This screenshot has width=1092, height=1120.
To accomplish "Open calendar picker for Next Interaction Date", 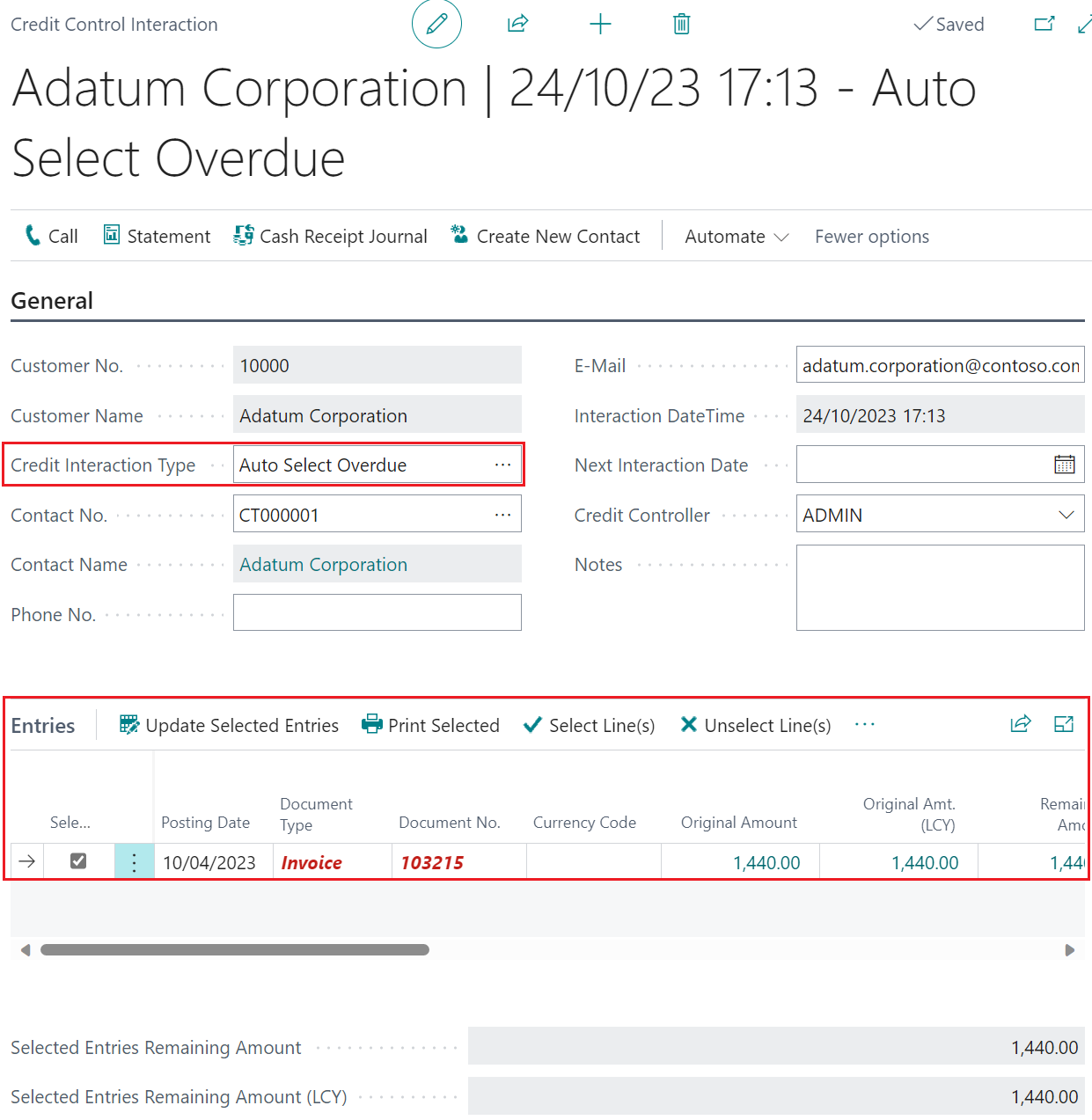I will pyautogui.click(x=1064, y=465).
